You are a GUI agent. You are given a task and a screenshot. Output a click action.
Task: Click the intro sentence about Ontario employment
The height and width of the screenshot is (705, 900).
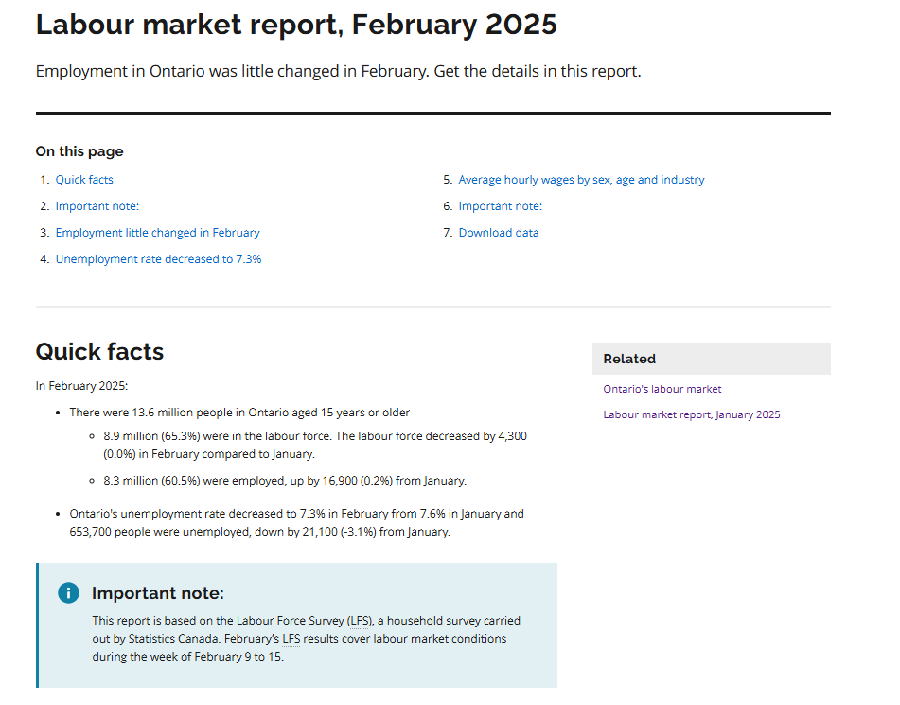click(x=338, y=72)
